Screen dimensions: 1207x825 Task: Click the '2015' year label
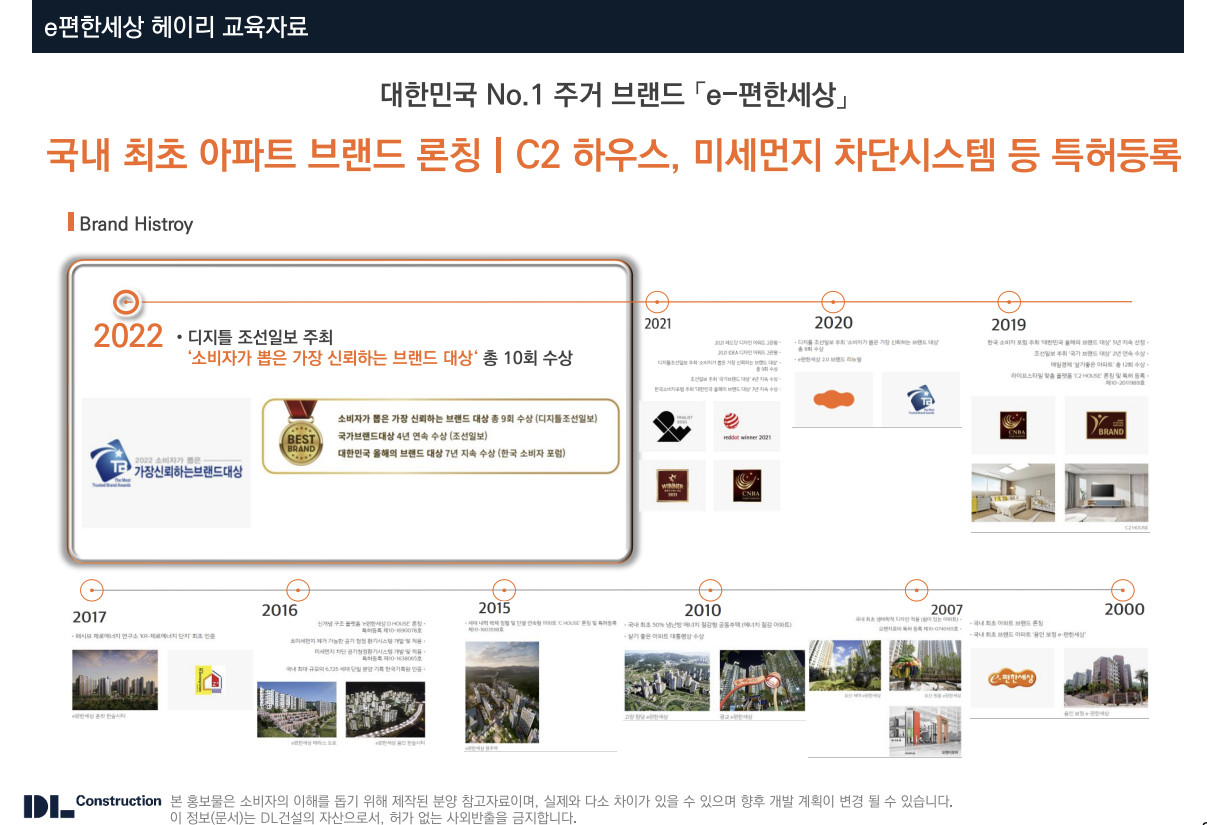(x=494, y=608)
